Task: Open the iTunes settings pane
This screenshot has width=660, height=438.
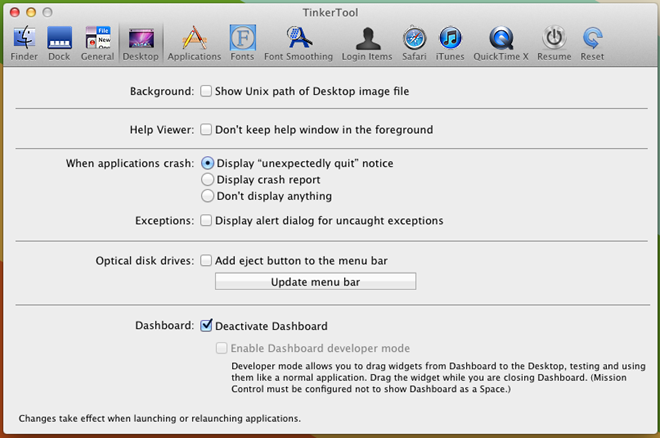Action: (450, 43)
